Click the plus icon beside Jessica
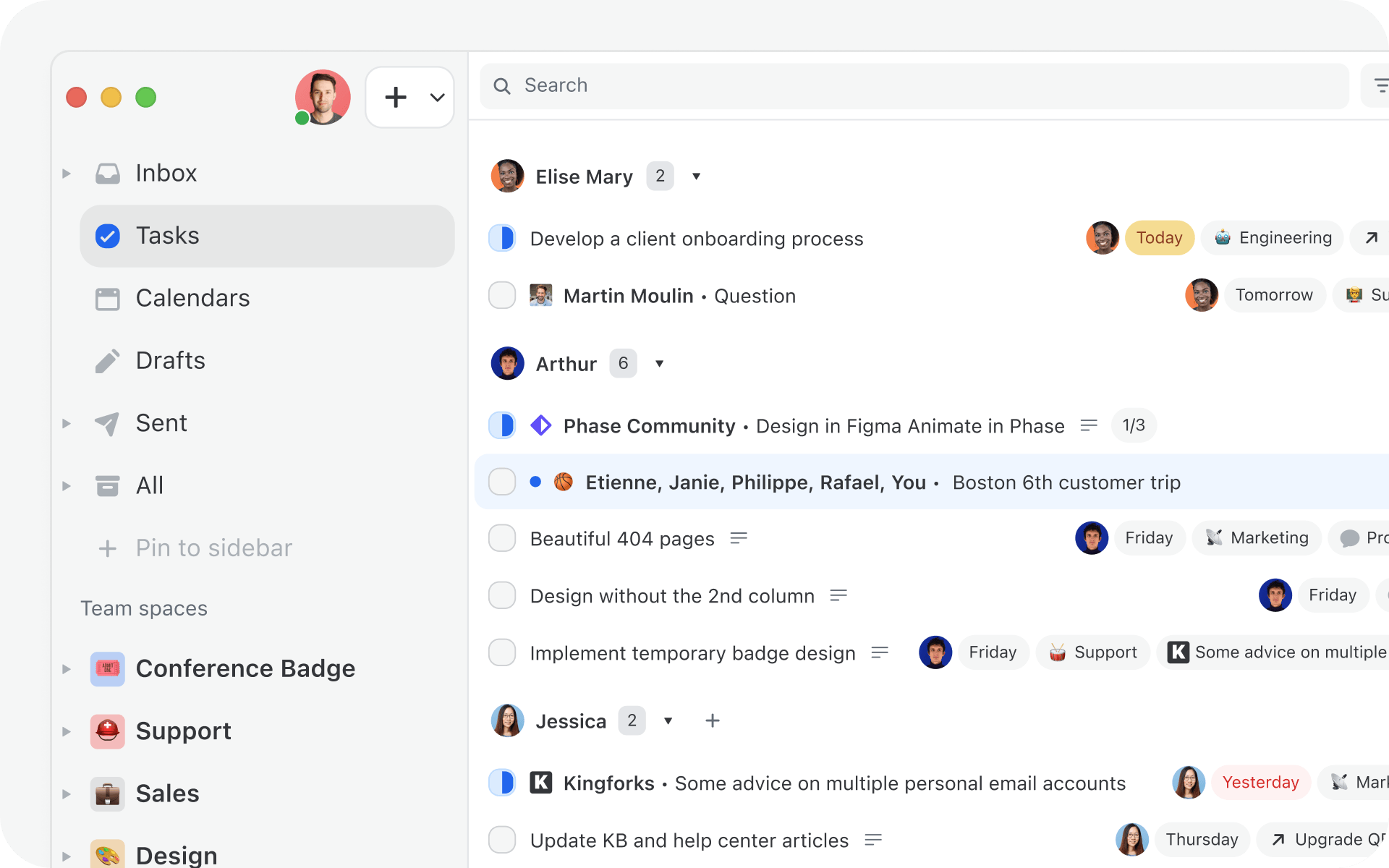The height and width of the screenshot is (868, 1389). (x=712, y=720)
